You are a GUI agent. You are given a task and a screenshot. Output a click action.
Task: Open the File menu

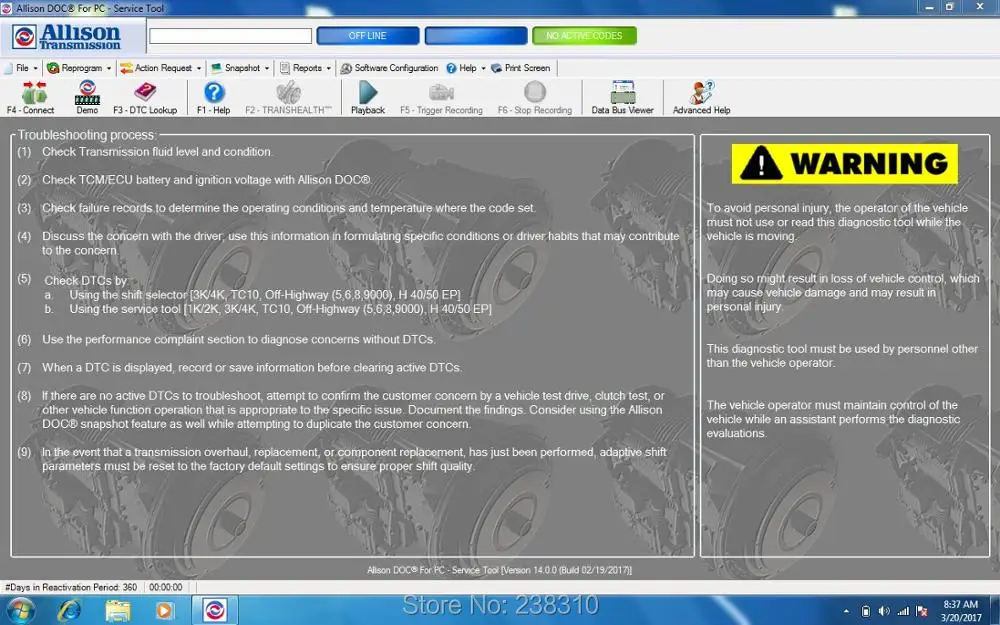[20, 68]
